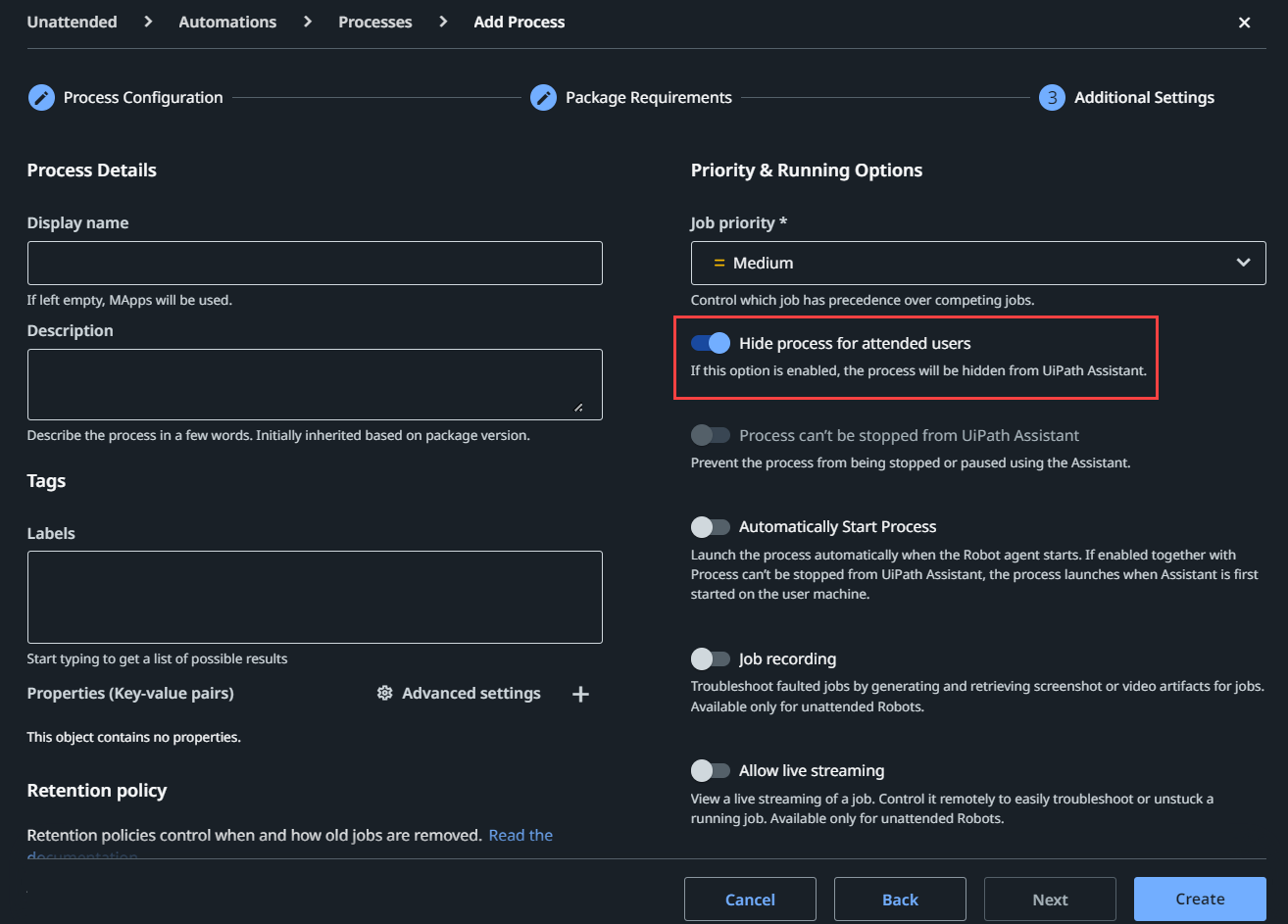Click the chevron after Processes in breadcrumb
Image resolution: width=1288 pixels, height=924 pixels.
coord(442,21)
